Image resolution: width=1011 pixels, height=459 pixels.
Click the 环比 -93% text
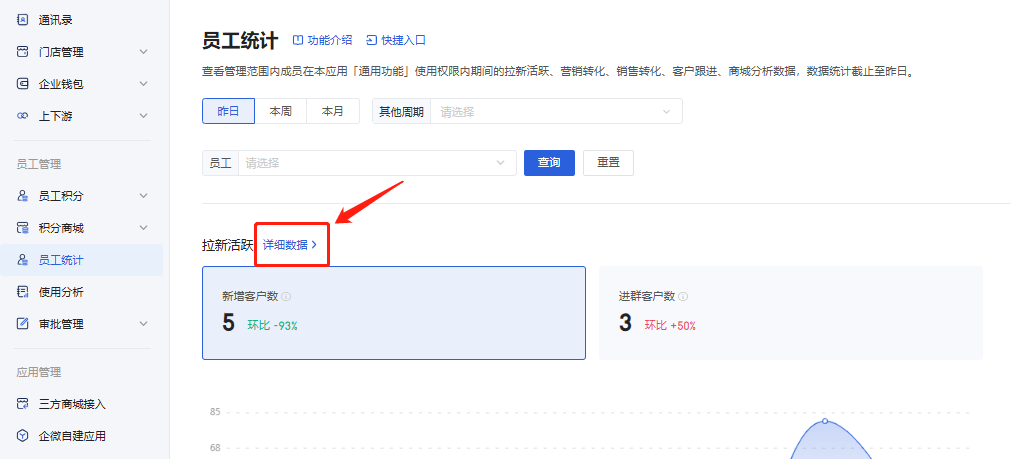(273, 326)
